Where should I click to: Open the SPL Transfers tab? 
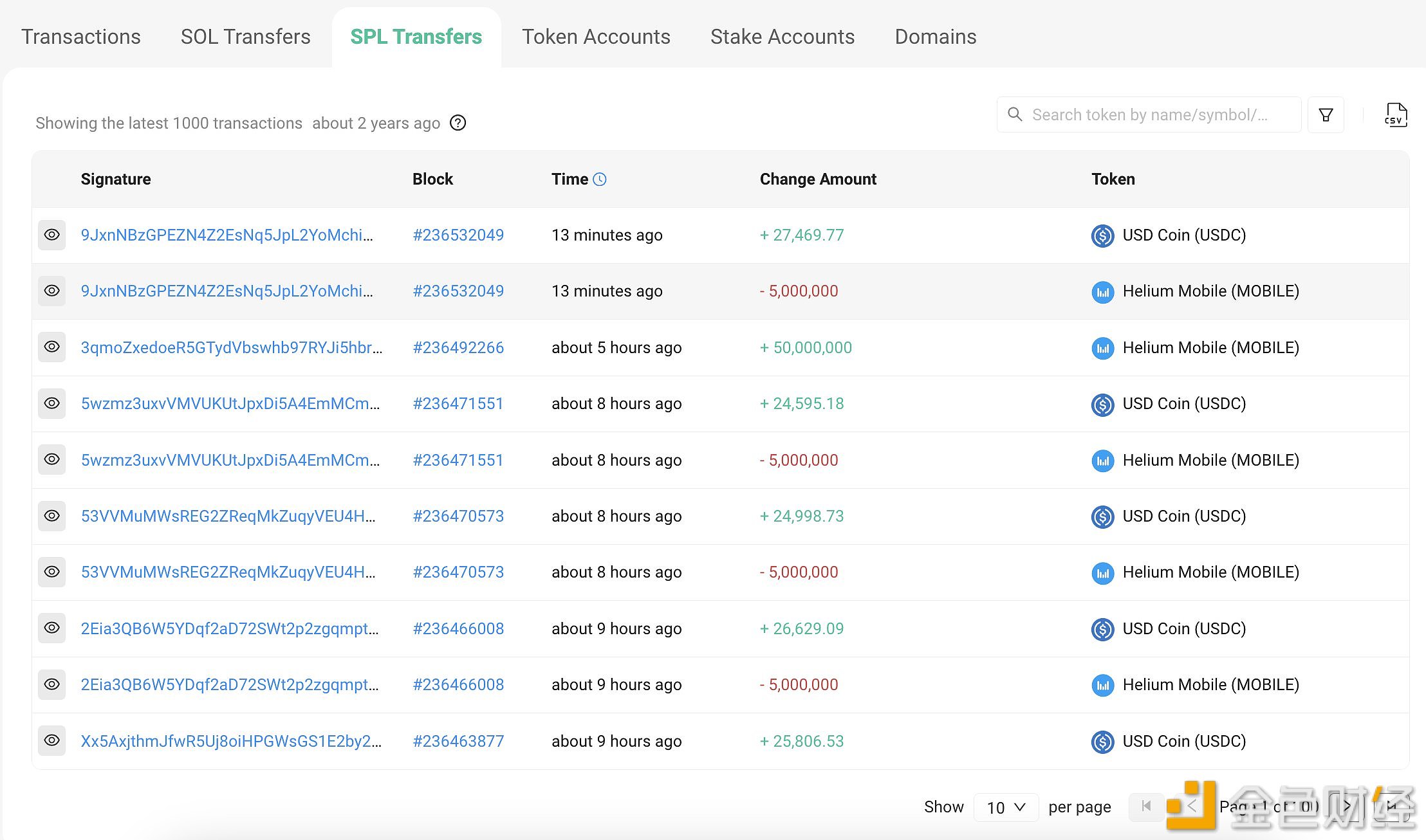click(x=416, y=36)
